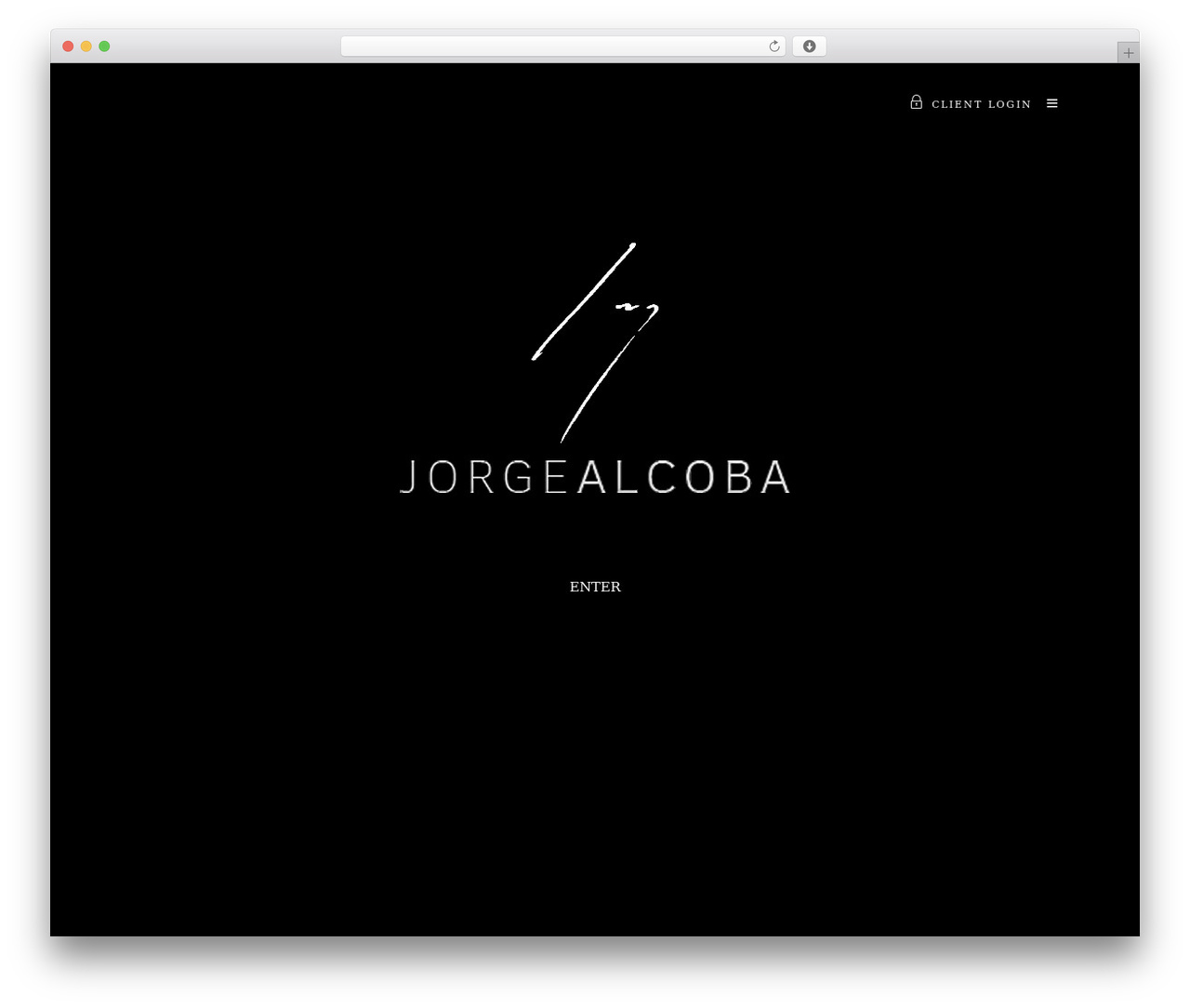Image resolution: width=1190 pixels, height=1008 pixels.
Task: Minimize the window with yellow button
Action: pos(86,46)
